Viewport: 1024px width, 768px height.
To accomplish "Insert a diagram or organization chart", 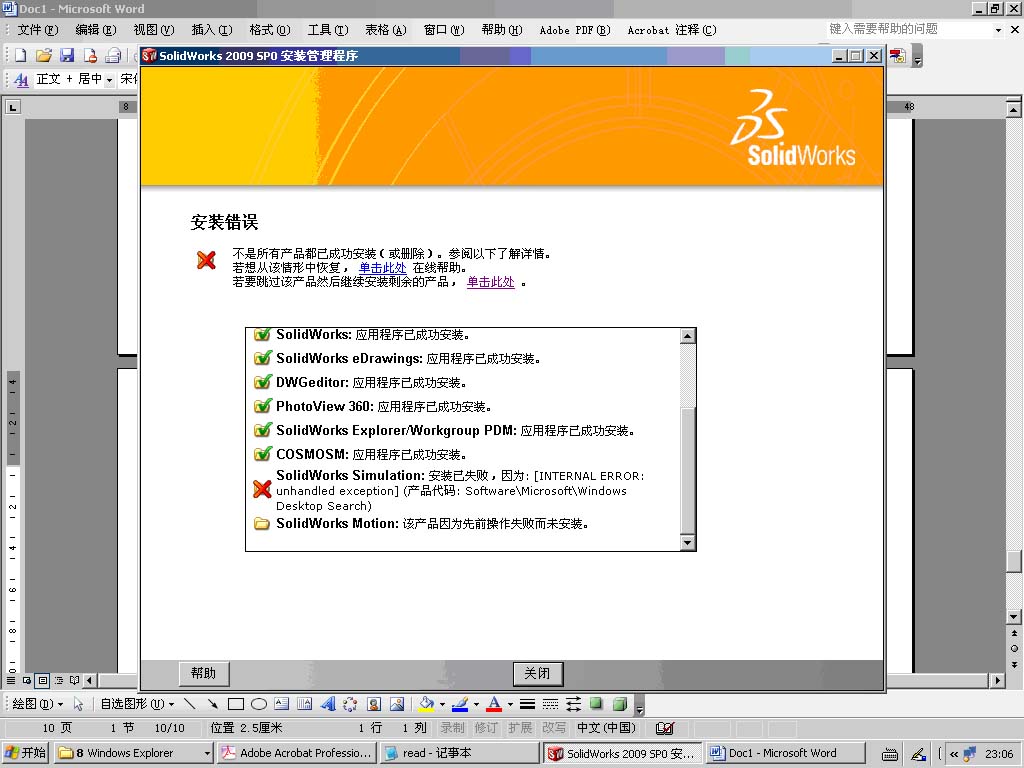I will (350, 704).
